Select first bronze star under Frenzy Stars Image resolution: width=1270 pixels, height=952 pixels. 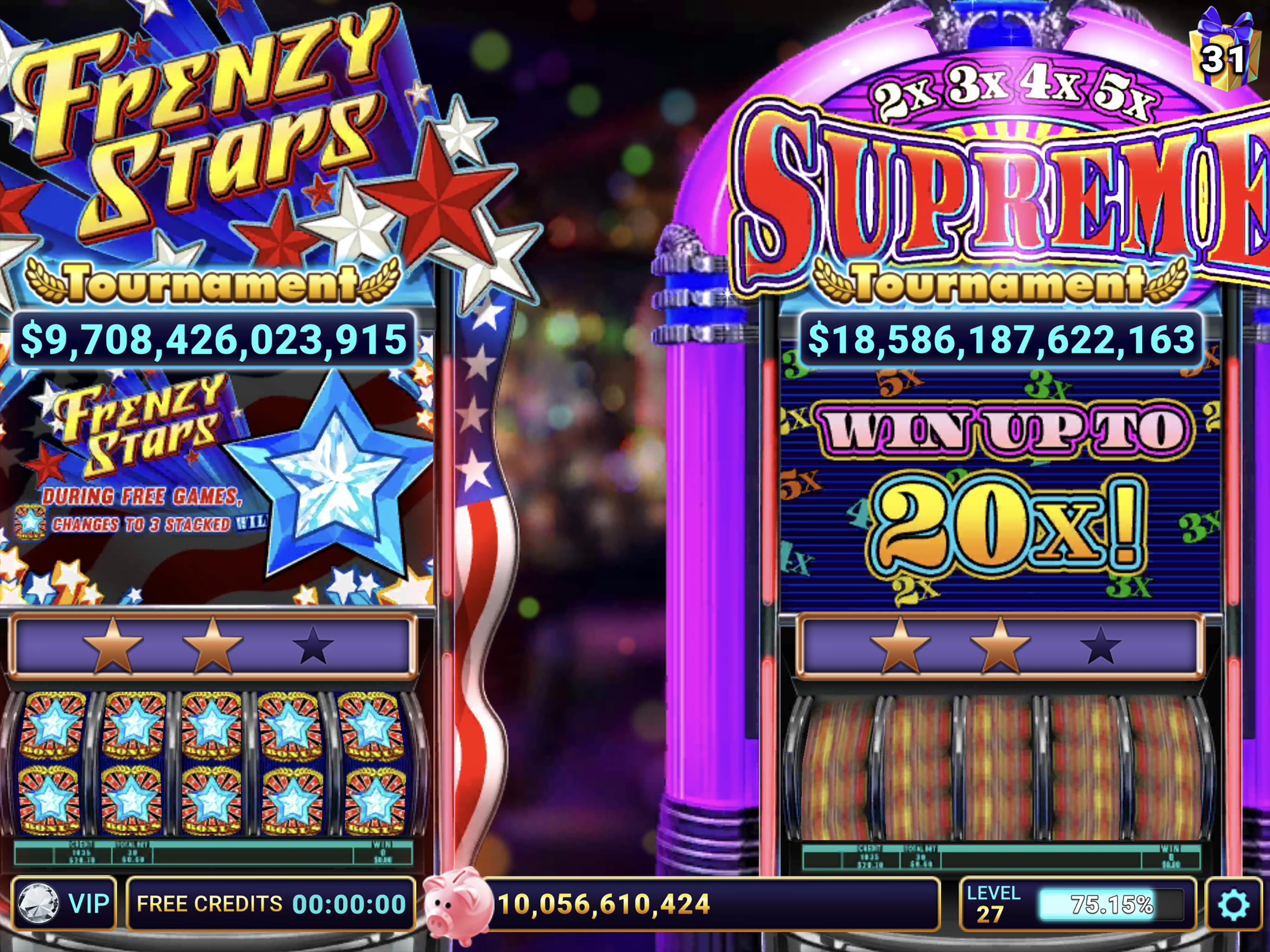pyautogui.click(x=112, y=645)
